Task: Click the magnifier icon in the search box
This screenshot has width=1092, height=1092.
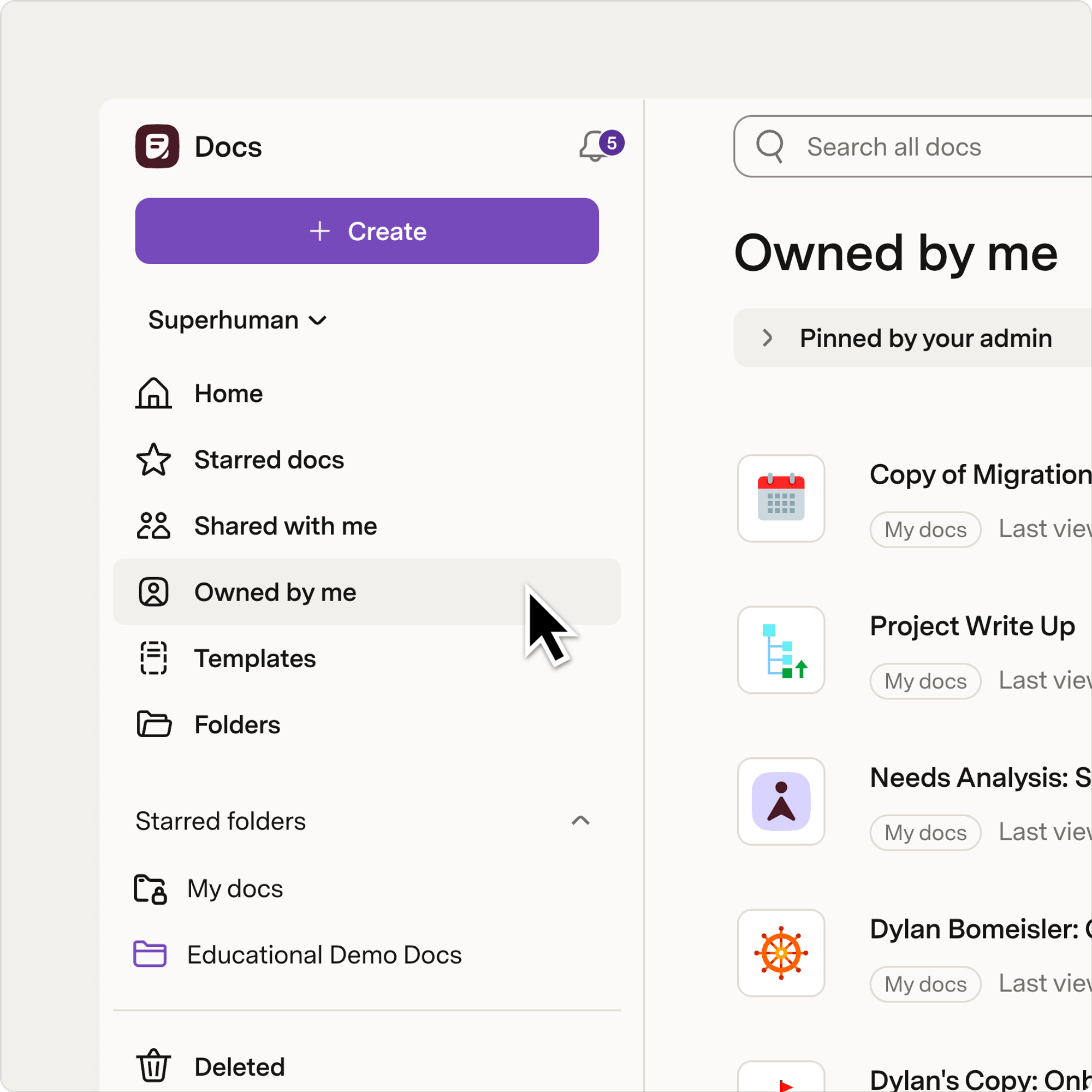Action: click(770, 146)
